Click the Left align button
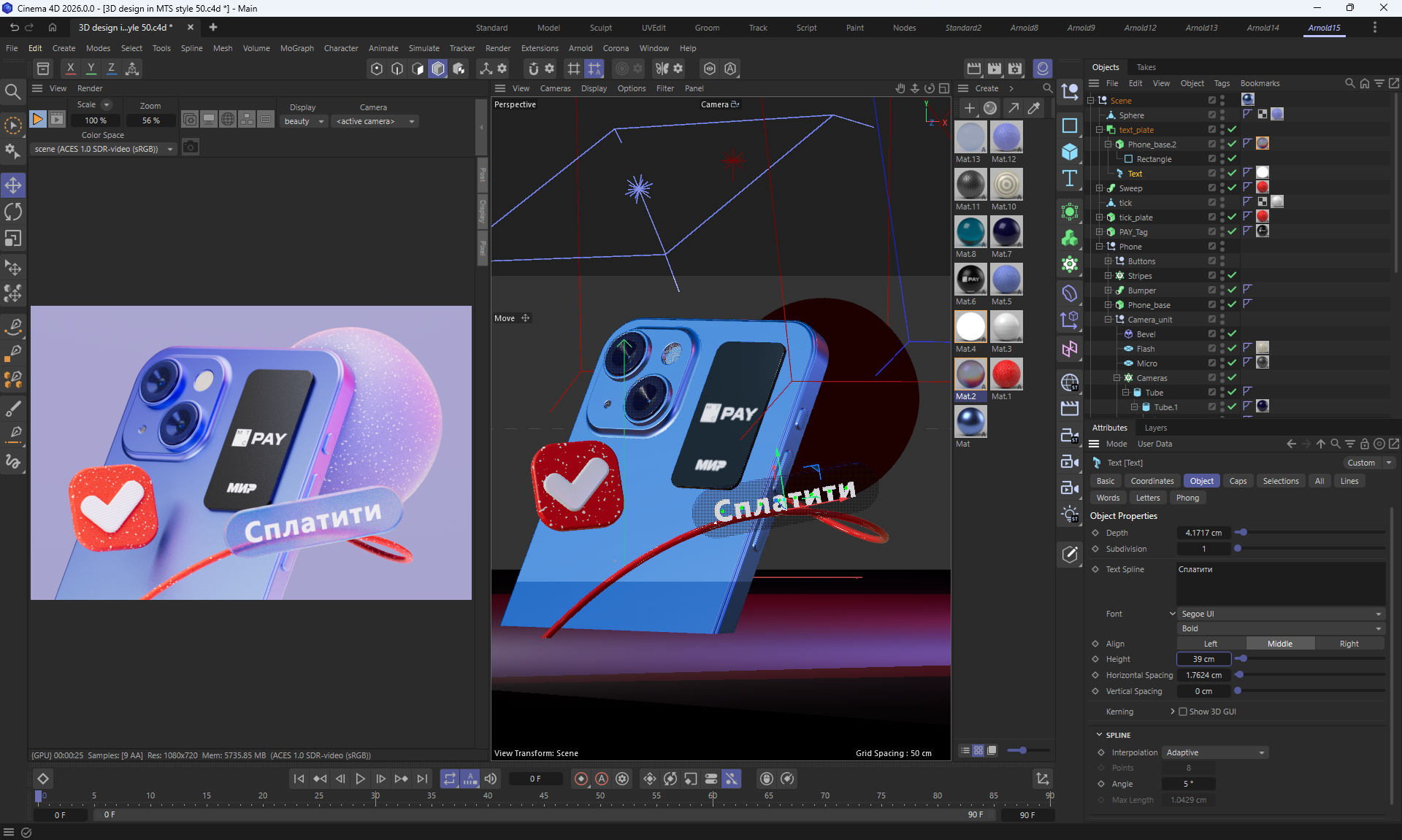1402x840 pixels. 1211,644
